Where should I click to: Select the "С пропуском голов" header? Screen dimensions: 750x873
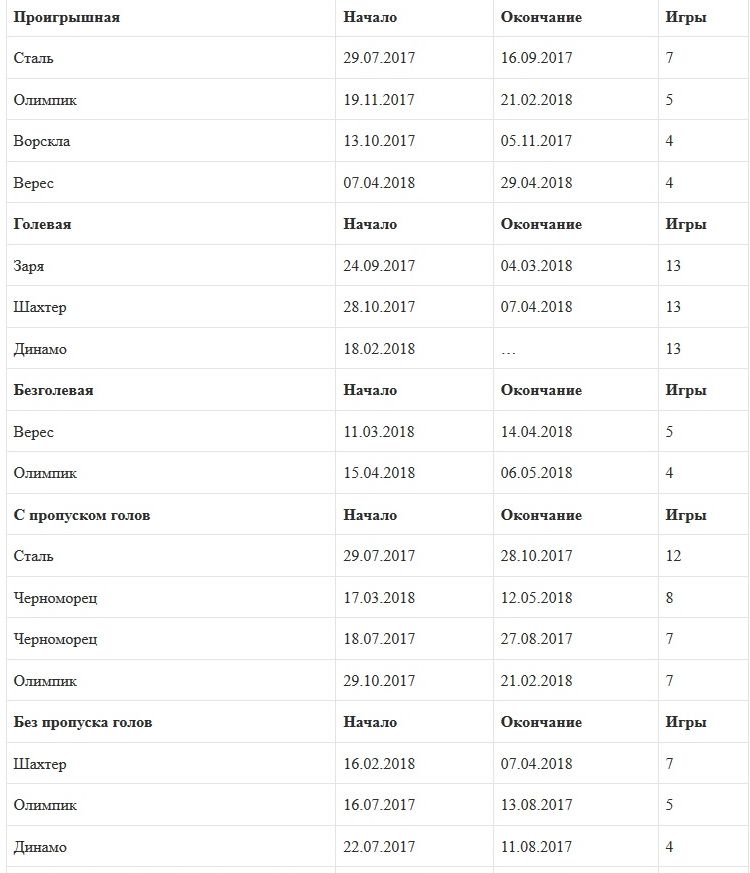[x=82, y=515]
